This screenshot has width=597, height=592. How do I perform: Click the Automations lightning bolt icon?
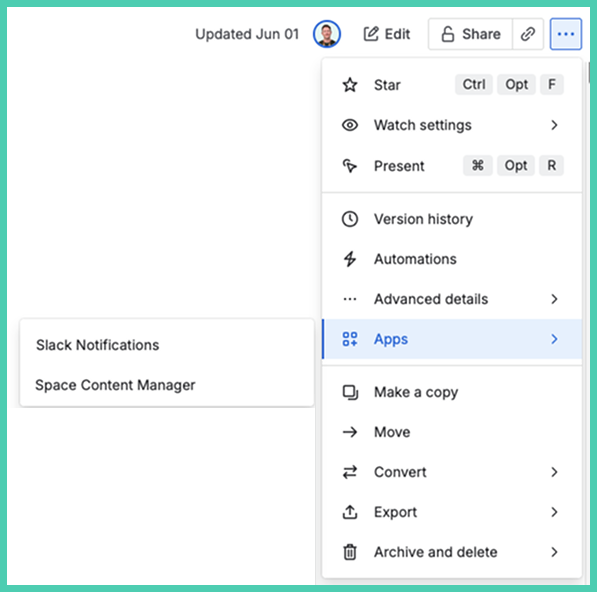point(350,259)
